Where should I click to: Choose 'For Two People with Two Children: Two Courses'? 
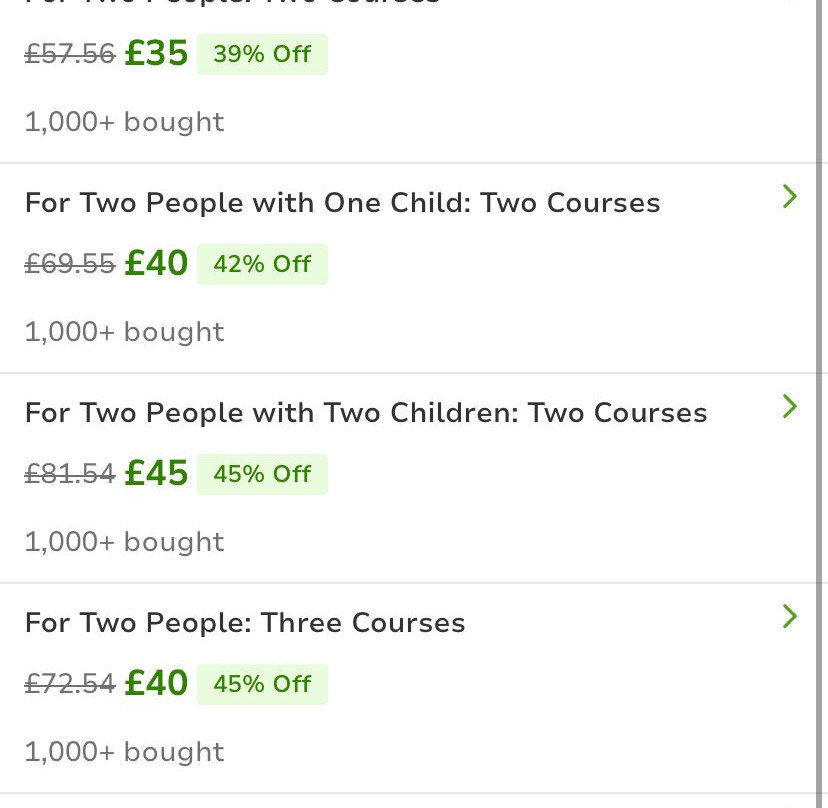pyautogui.click(x=366, y=413)
